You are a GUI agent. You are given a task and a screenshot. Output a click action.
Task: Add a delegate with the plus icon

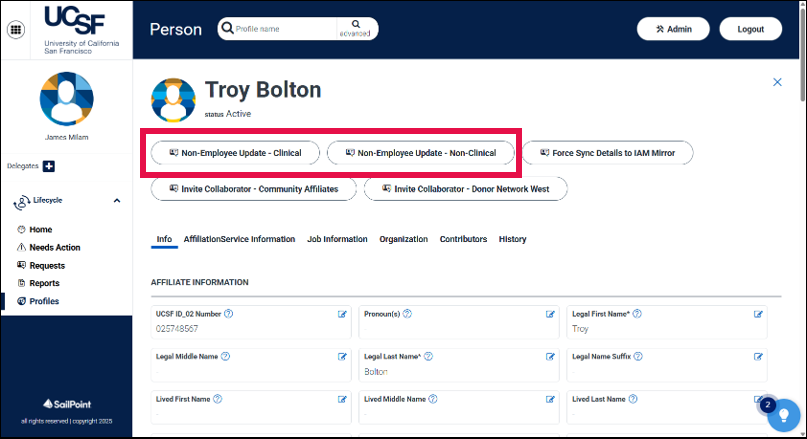49,166
